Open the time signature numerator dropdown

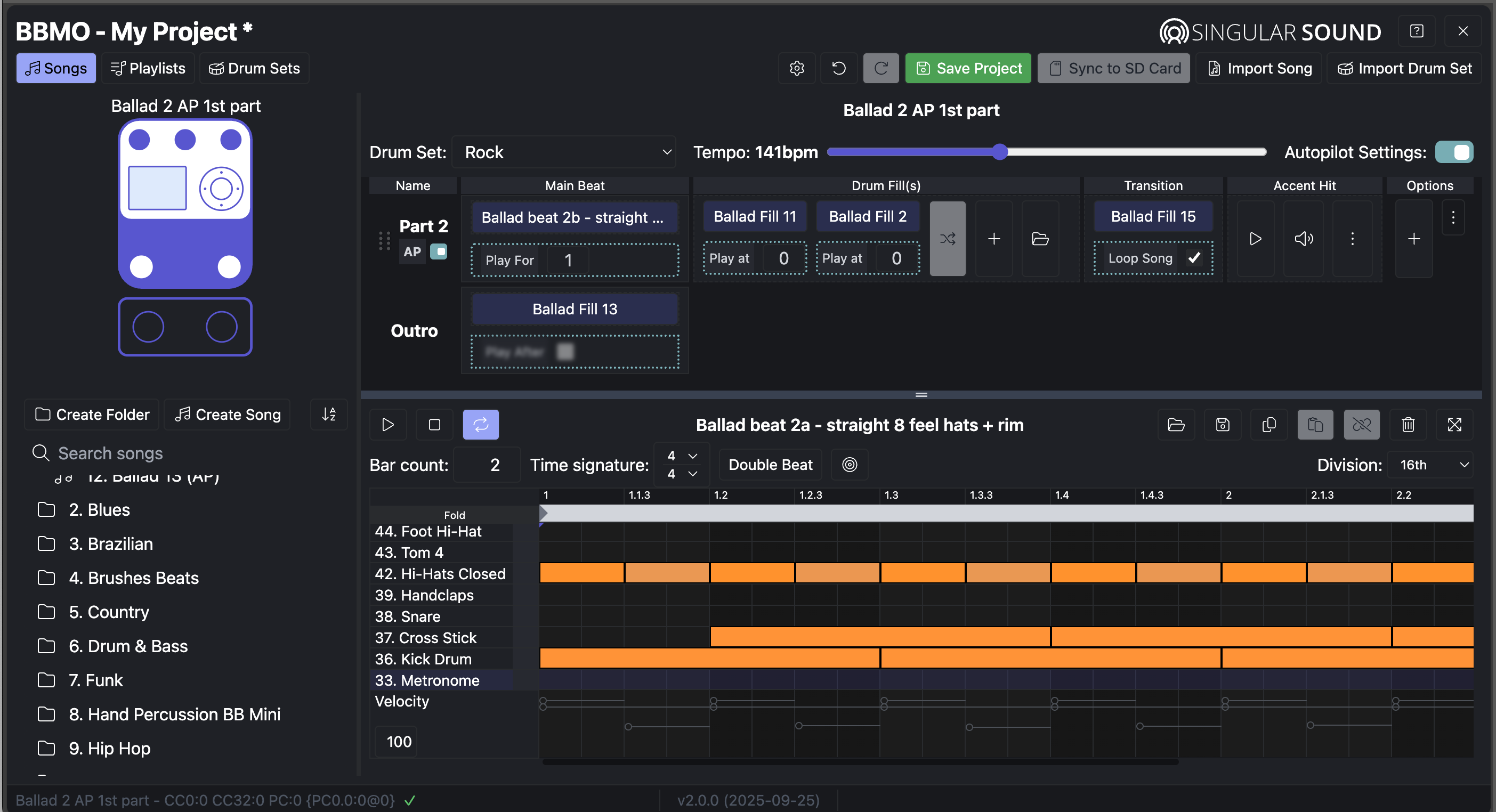point(682,456)
